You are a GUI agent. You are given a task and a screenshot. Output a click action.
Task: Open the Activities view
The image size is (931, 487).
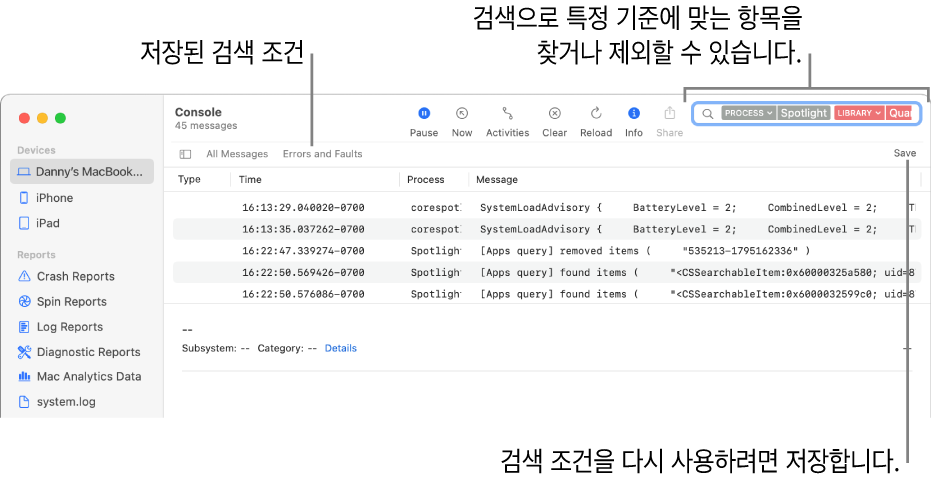click(507, 122)
